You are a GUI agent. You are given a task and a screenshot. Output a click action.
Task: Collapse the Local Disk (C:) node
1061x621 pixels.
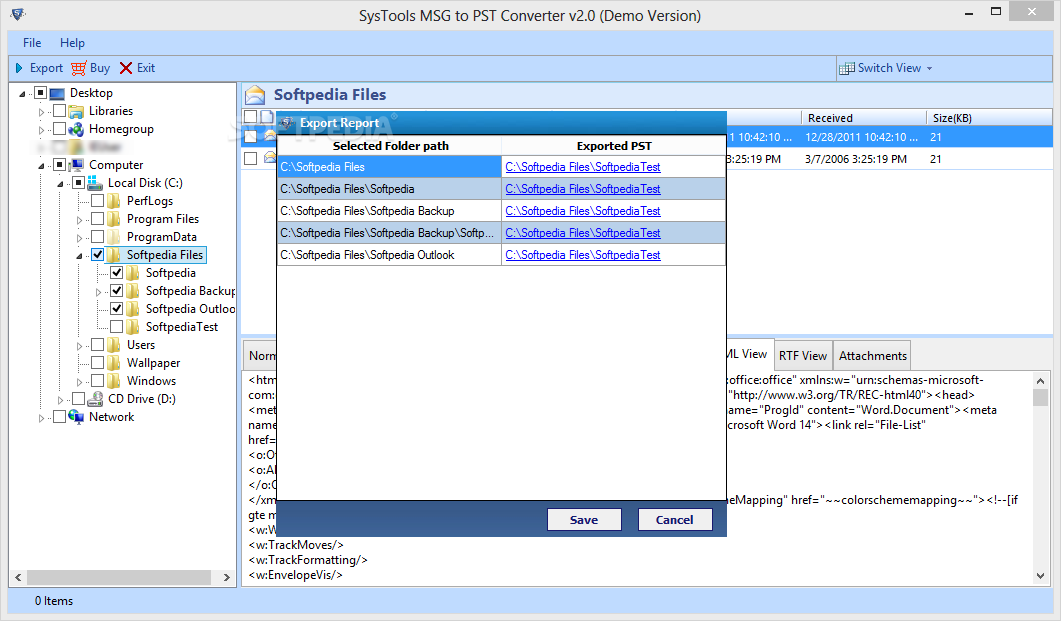(x=60, y=184)
